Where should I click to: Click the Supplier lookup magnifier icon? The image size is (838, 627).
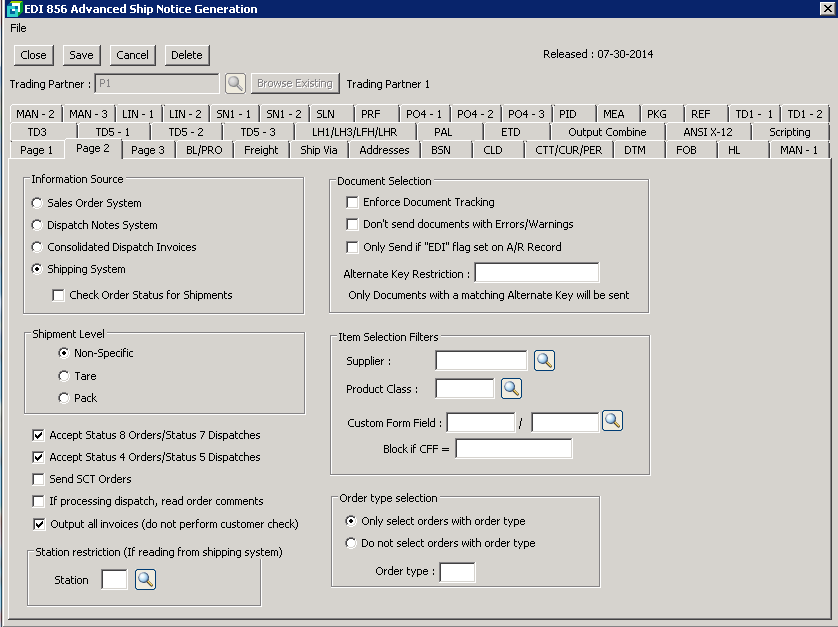pyautogui.click(x=544, y=361)
